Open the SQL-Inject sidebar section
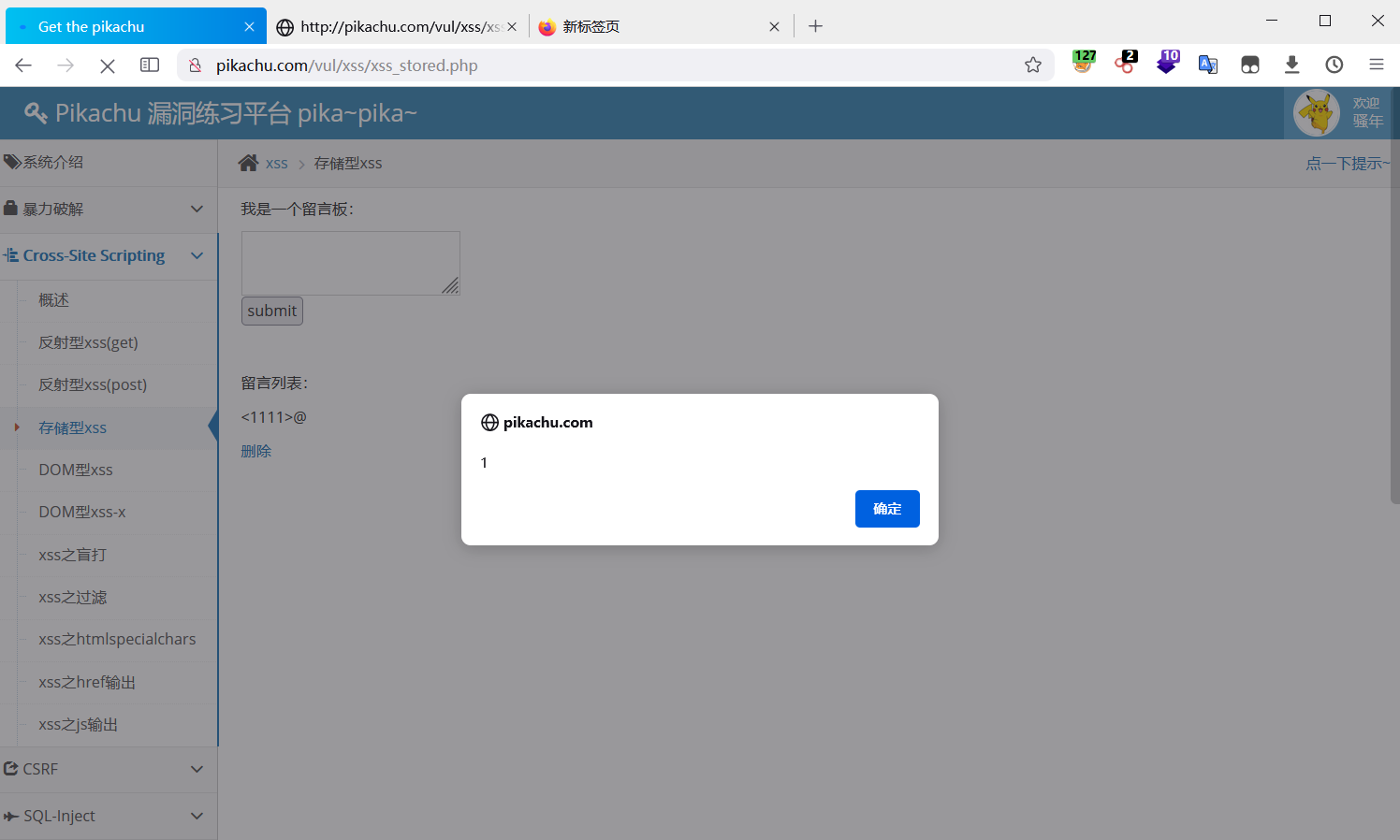The image size is (1400, 840). click(109, 816)
